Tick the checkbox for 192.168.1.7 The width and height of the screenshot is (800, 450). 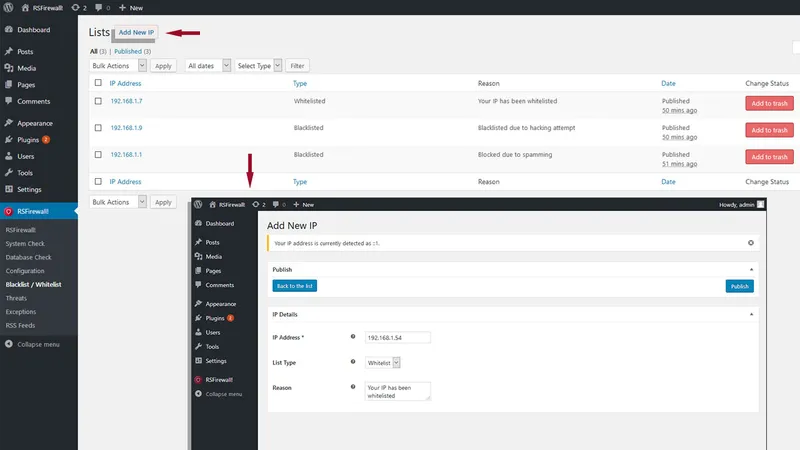(98, 101)
